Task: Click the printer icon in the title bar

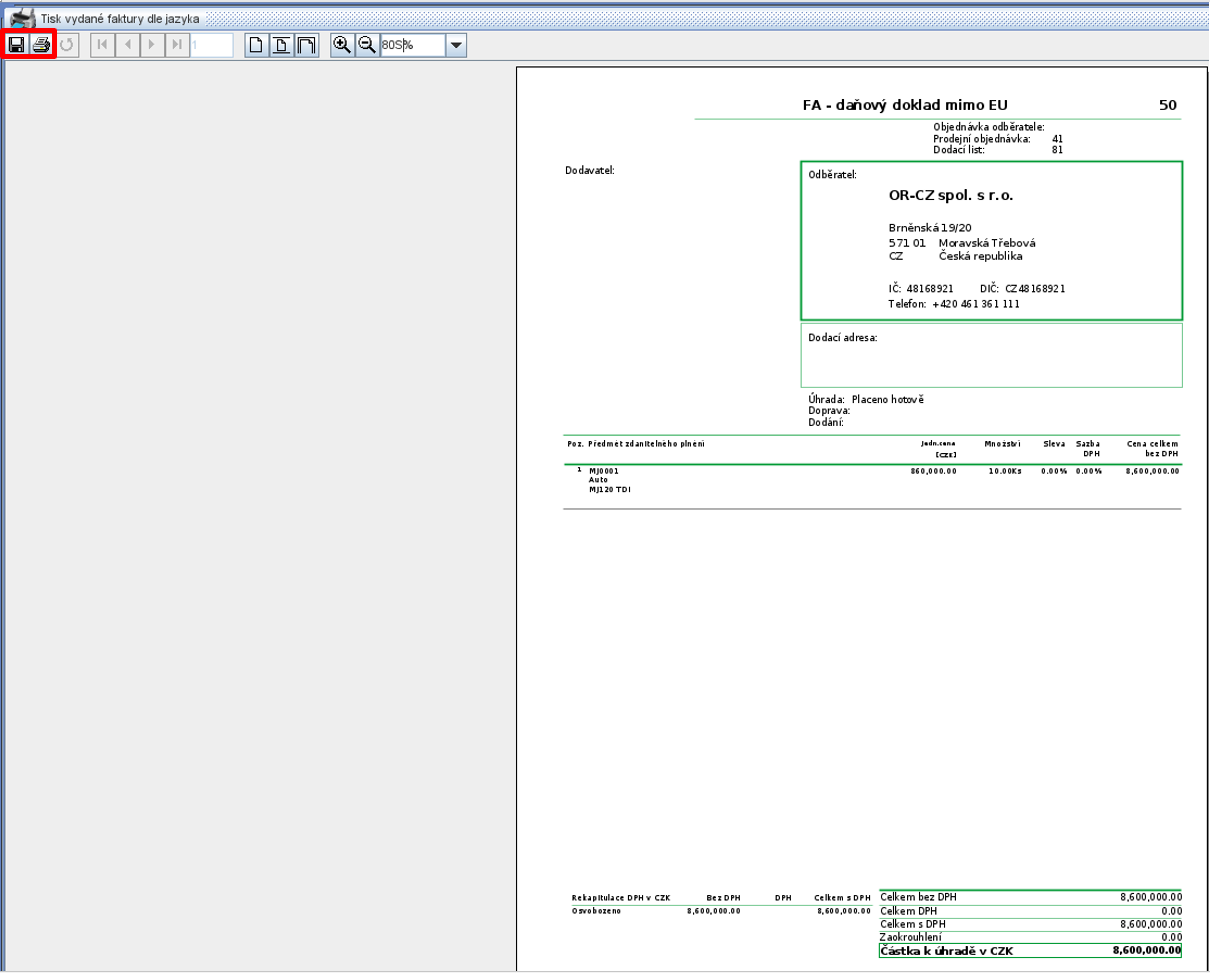Action: click(22, 18)
